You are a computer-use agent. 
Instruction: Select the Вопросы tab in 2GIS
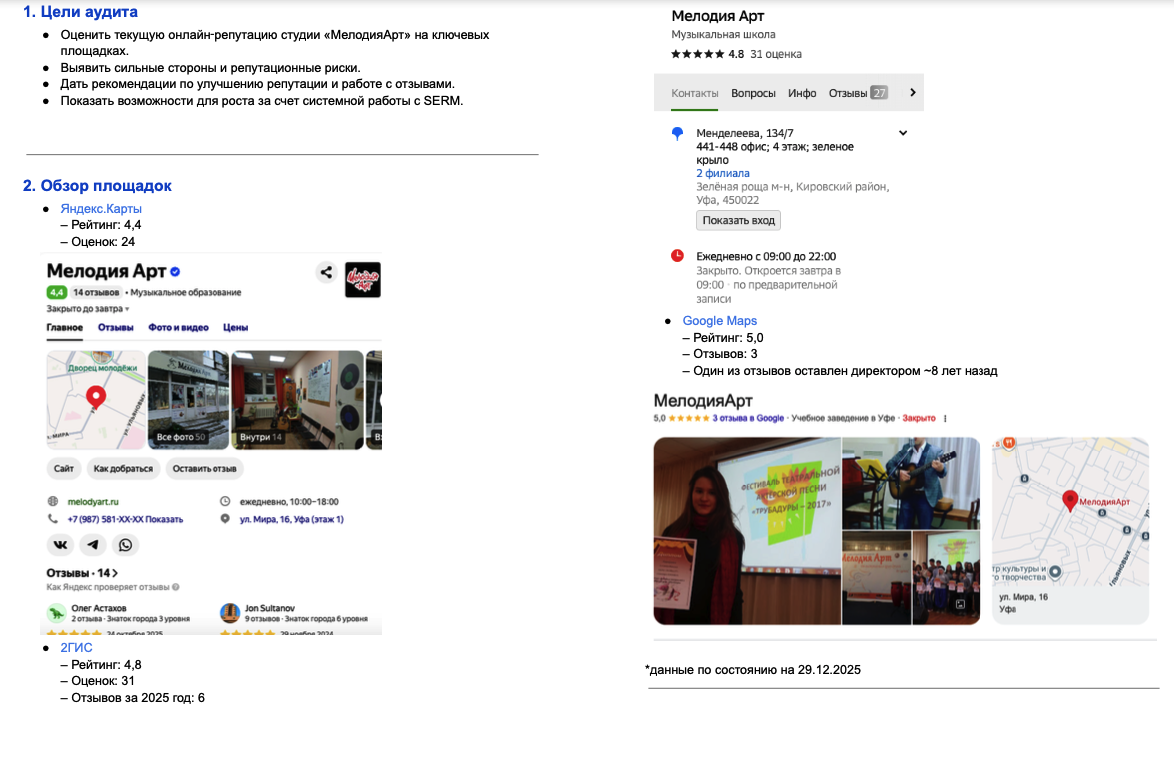click(x=753, y=94)
